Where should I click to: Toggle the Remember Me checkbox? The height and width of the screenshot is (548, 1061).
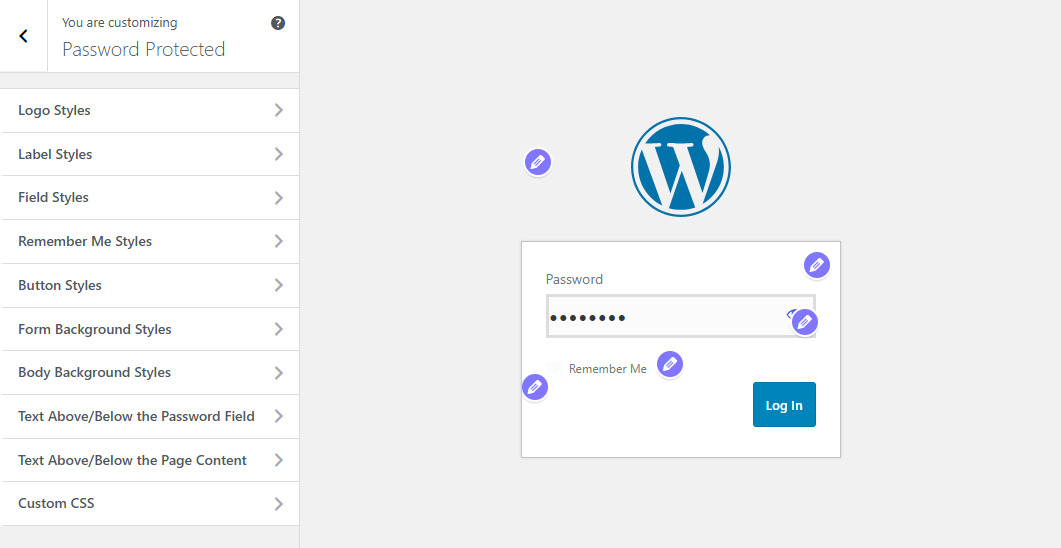click(x=554, y=369)
